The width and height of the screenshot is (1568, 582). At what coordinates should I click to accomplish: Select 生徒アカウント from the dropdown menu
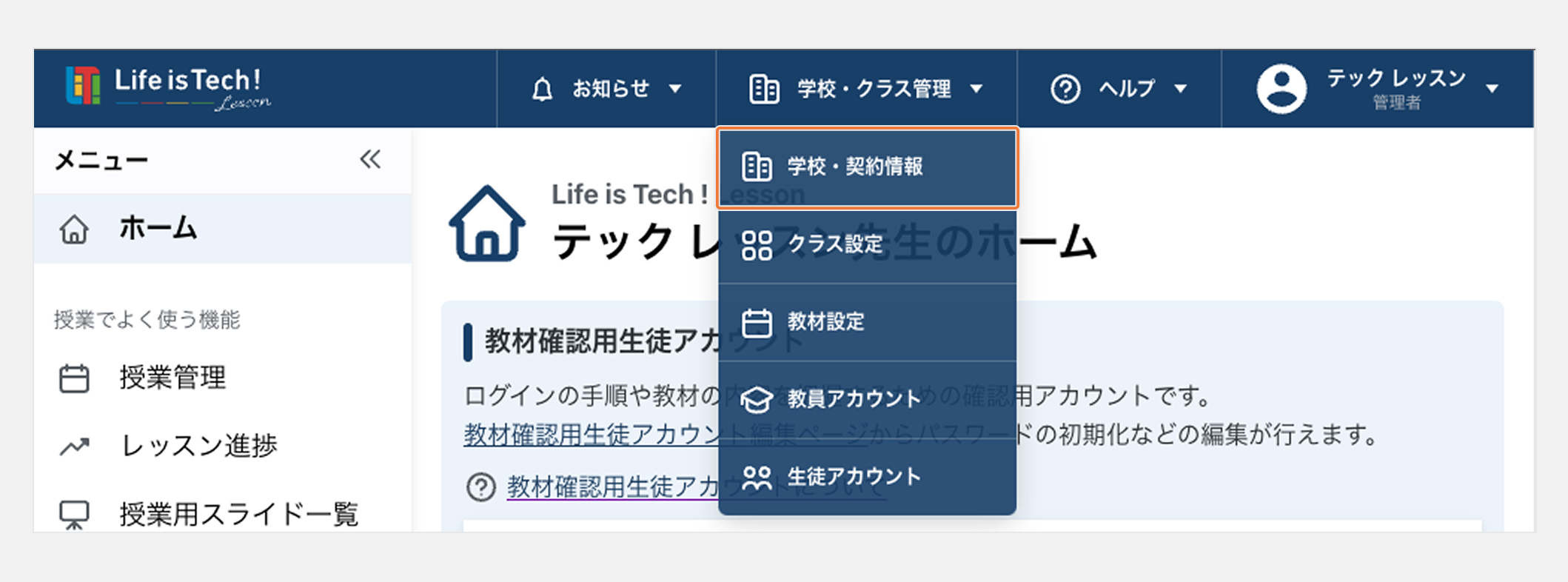point(867,477)
